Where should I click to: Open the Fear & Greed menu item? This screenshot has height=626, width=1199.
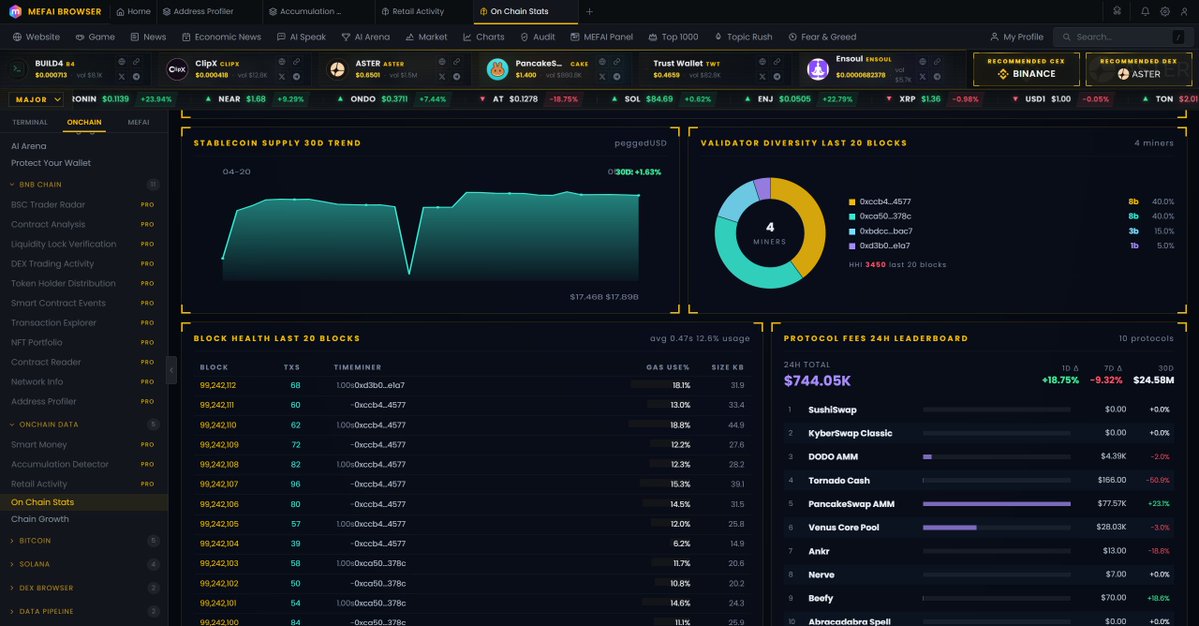point(822,37)
